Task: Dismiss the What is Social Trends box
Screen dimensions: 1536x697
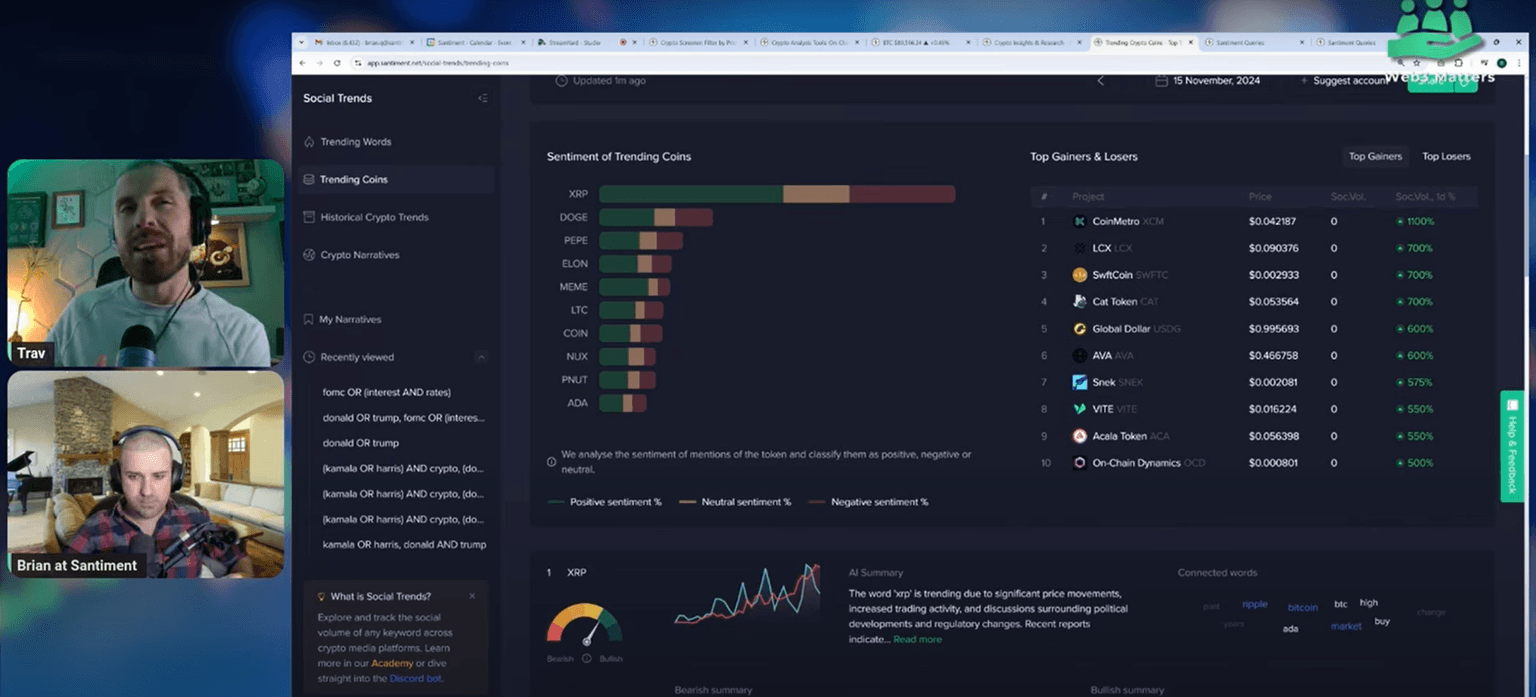Action: pyautogui.click(x=472, y=597)
